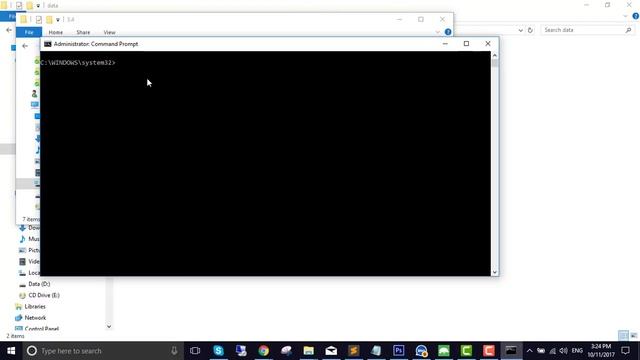Click the ENG language indicator

tap(577, 351)
